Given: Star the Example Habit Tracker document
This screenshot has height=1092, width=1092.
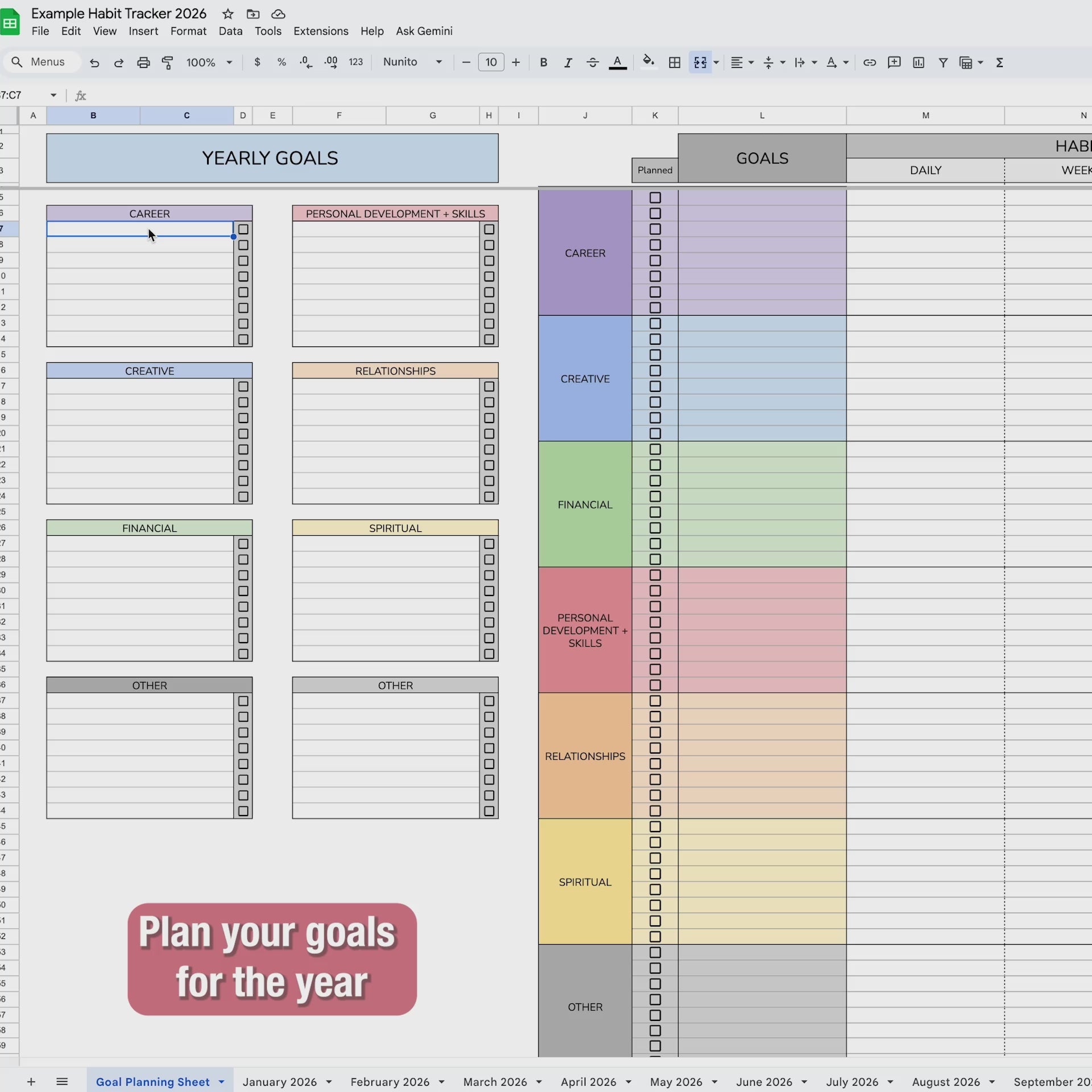Looking at the screenshot, I should (227, 14).
